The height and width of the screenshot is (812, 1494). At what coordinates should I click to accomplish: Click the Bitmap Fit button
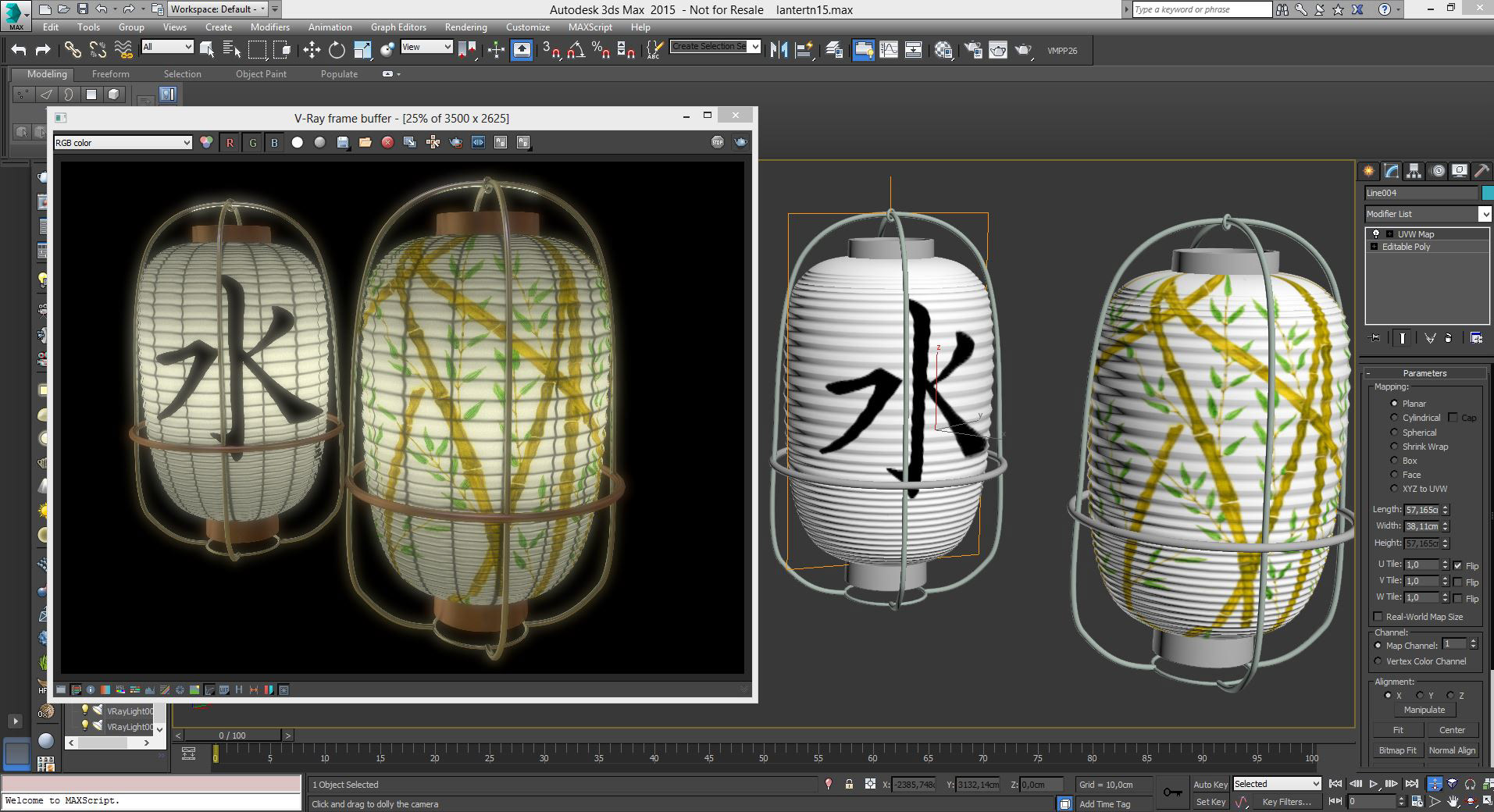(x=1397, y=750)
